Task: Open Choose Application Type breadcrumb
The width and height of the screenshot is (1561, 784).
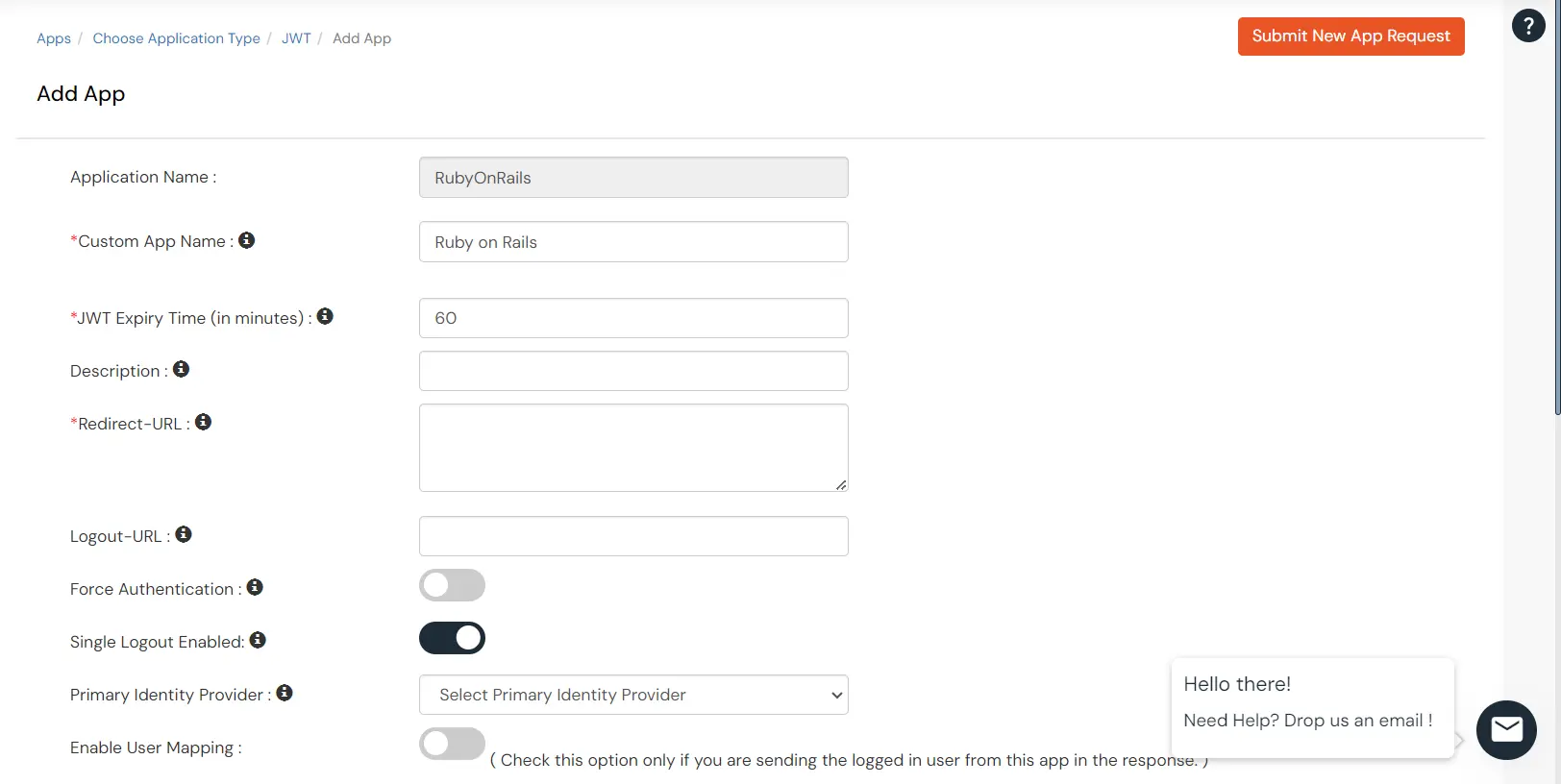Action: 176,38
